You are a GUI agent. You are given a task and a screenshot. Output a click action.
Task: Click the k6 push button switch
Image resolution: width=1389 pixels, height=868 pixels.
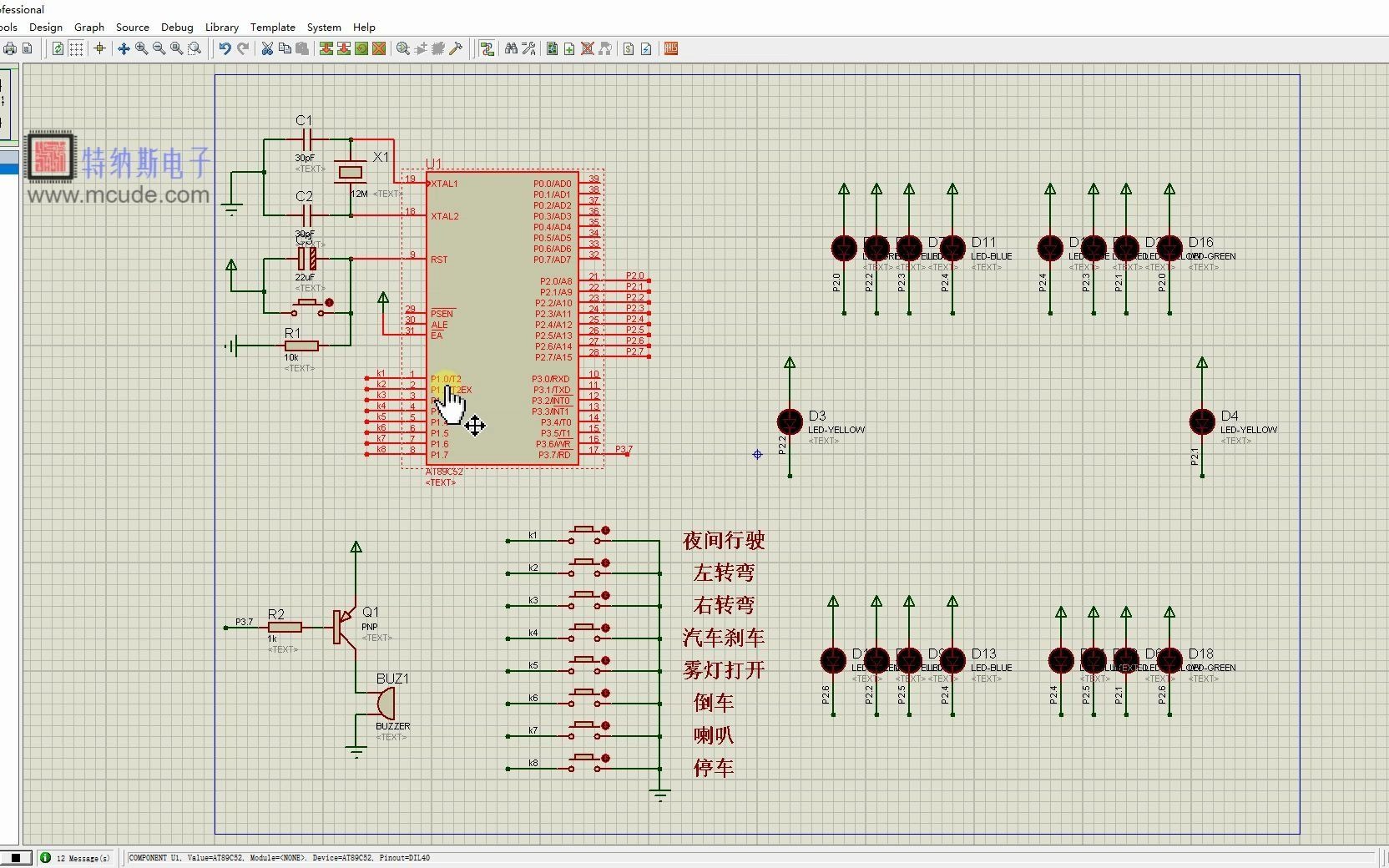coord(589,698)
